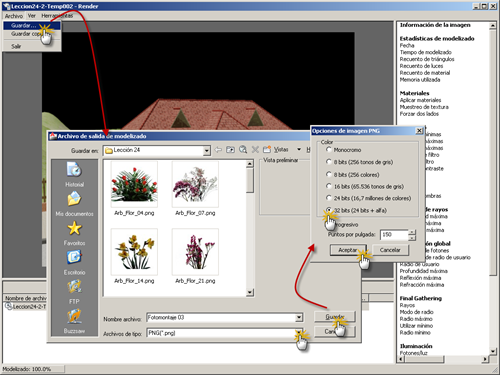Image resolution: width=500 pixels, height=375 pixels.
Task: Click the info panel's horizontal scroll right arrow
Action: coord(485,359)
